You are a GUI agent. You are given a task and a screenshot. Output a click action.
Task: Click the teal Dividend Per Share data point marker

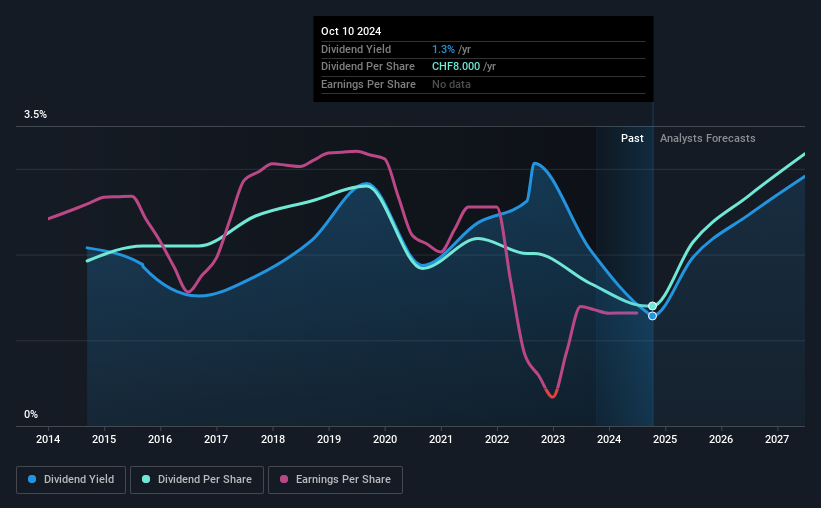coord(652,306)
